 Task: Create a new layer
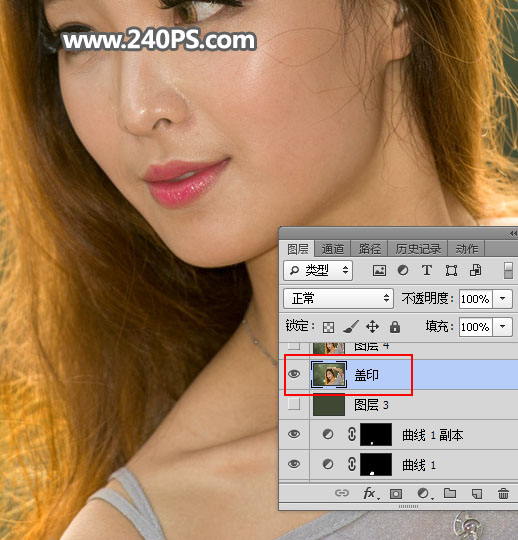click(477, 494)
